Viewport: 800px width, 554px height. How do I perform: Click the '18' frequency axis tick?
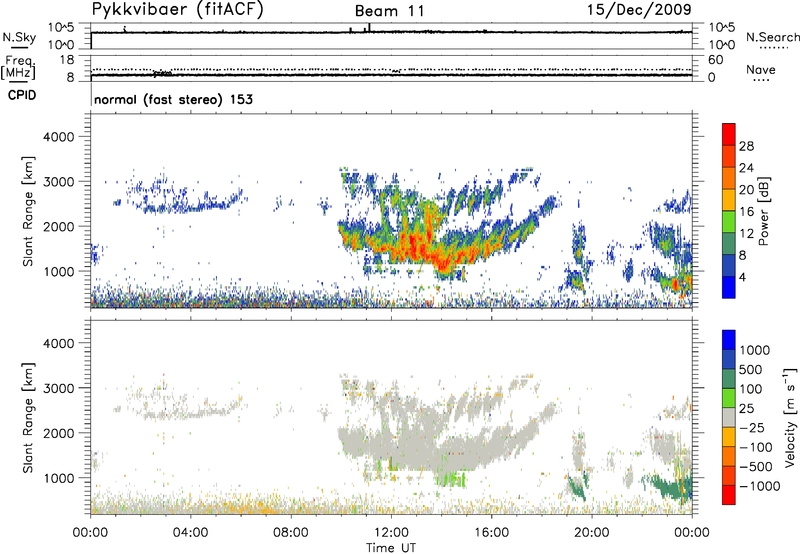coord(67,60)
